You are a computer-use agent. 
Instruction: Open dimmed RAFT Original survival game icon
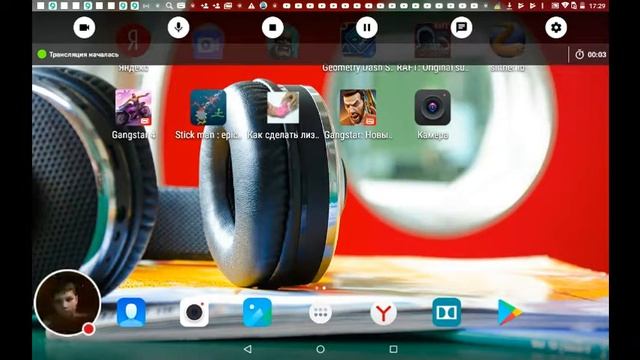(x=433, y=41)
